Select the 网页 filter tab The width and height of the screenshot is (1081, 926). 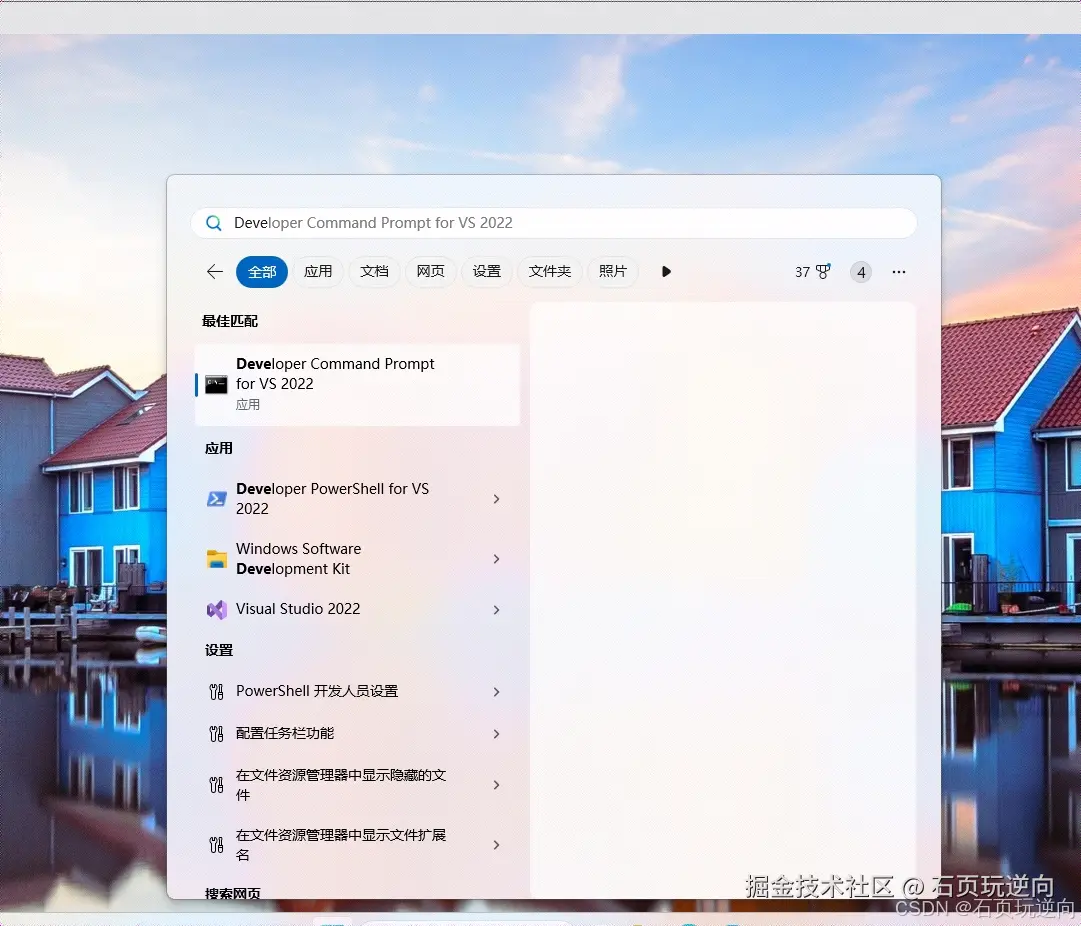tap(430, 272)
